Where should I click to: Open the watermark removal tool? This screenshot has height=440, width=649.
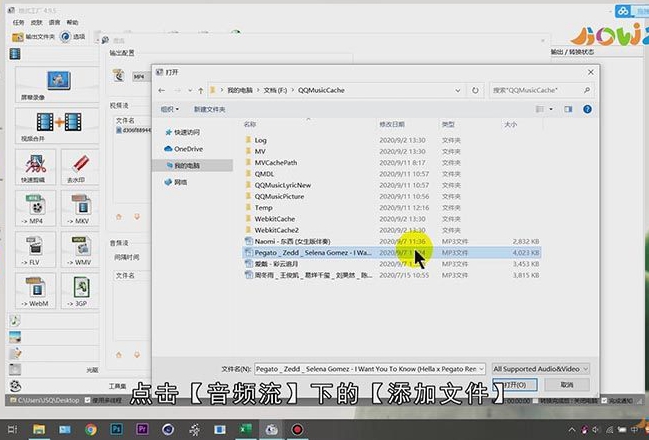pos(80,167)
